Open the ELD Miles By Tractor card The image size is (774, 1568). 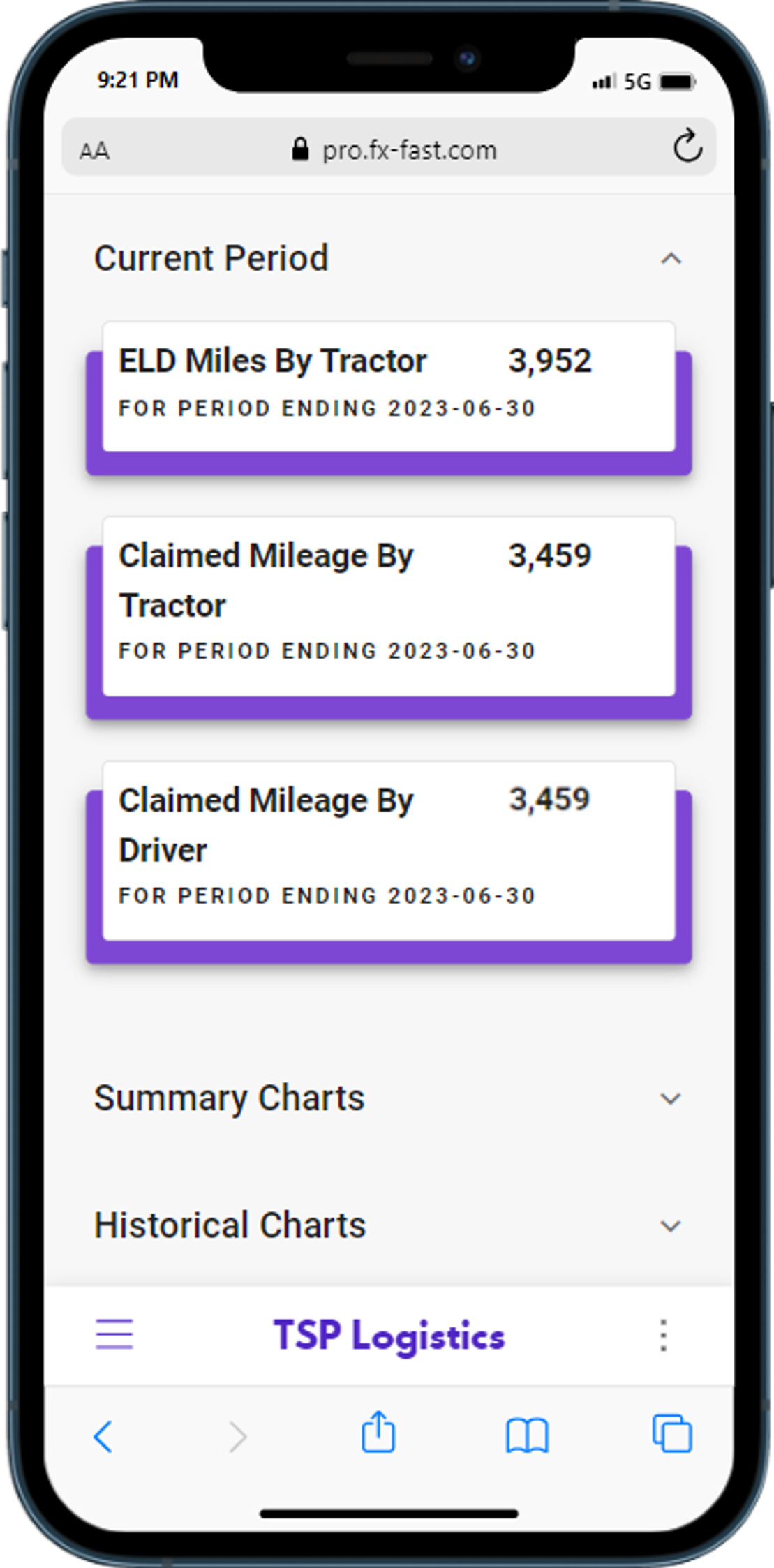(389, 386)
